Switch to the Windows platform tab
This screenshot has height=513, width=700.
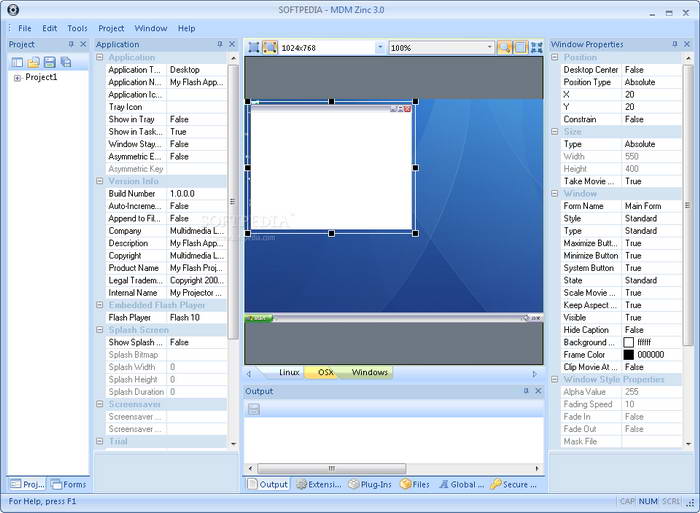tap(370, 372)
